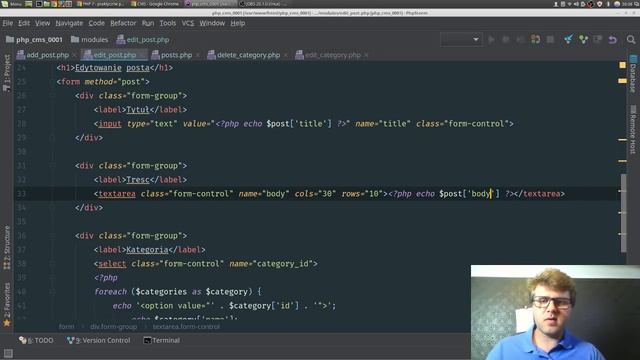Click modules folder in navigation bar
640x360 pixels.
tap(89, 40)
